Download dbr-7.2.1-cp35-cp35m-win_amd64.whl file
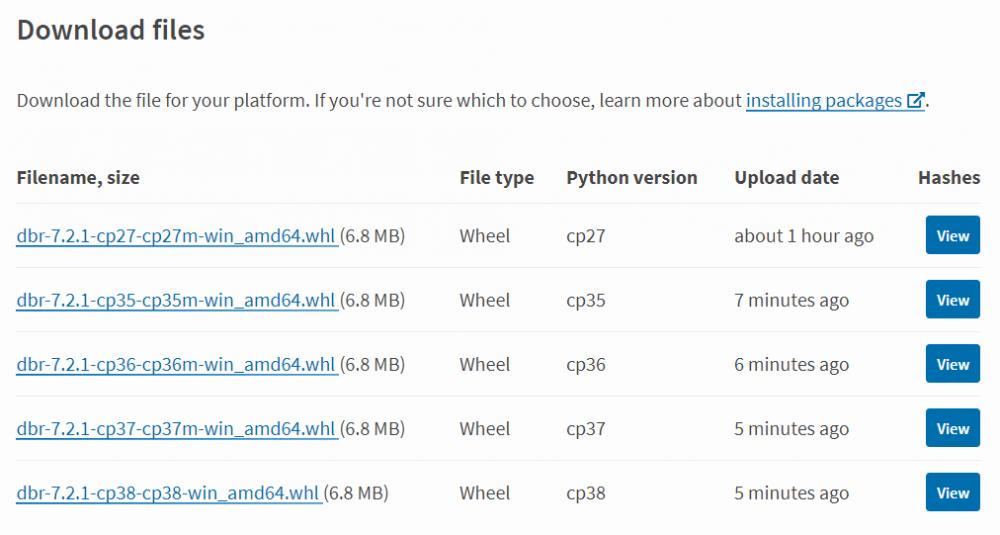Screen dimensions: 1000x535 tap(176, 300)
